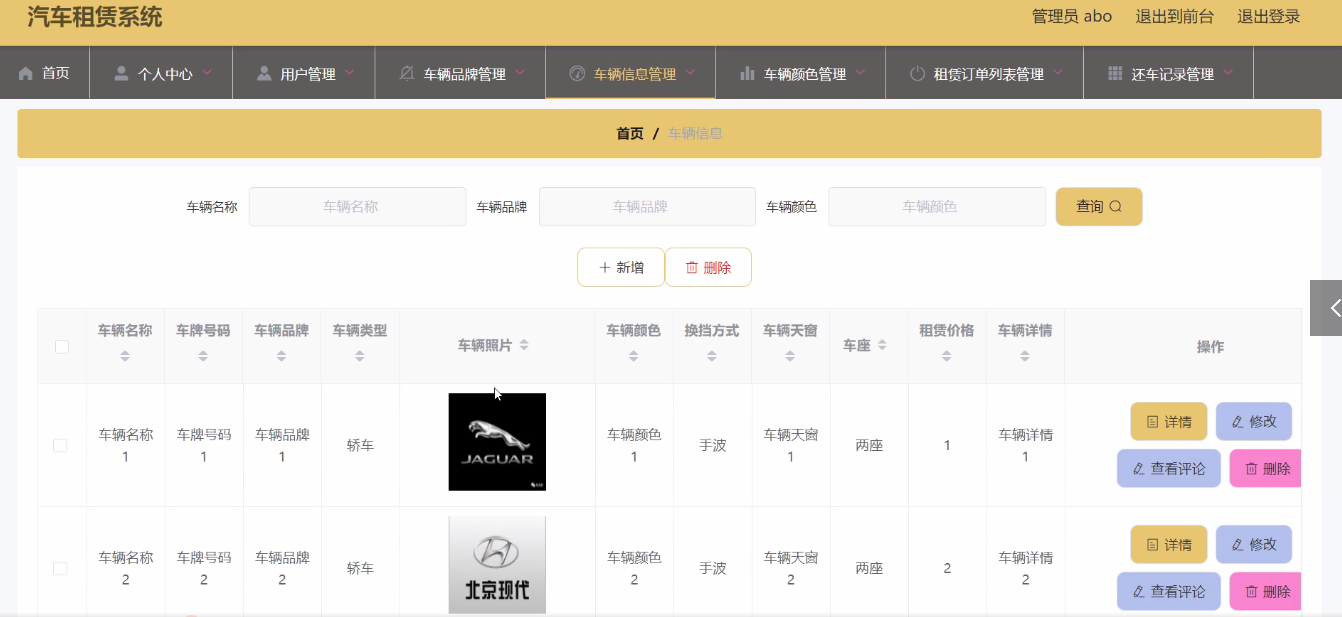This screenshot has height=617, width=1342.
Task: Click the bar chart icon for 车辆颜色管理
Action: click(x=747, y=74)
